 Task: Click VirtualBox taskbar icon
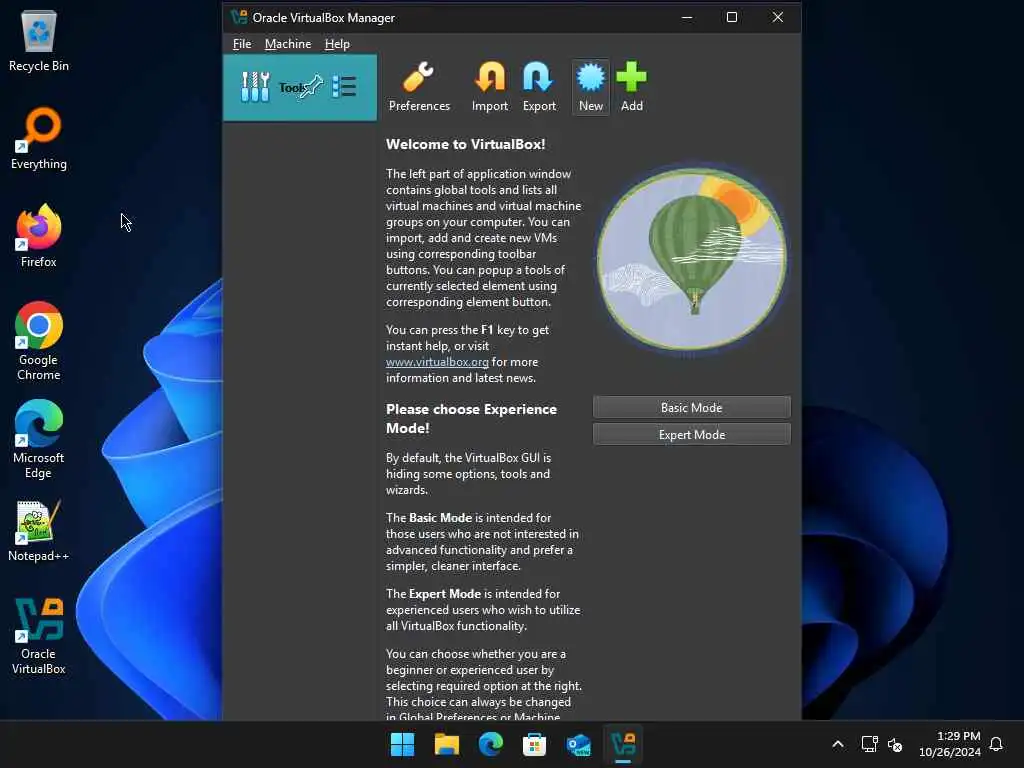coord(623,744)
